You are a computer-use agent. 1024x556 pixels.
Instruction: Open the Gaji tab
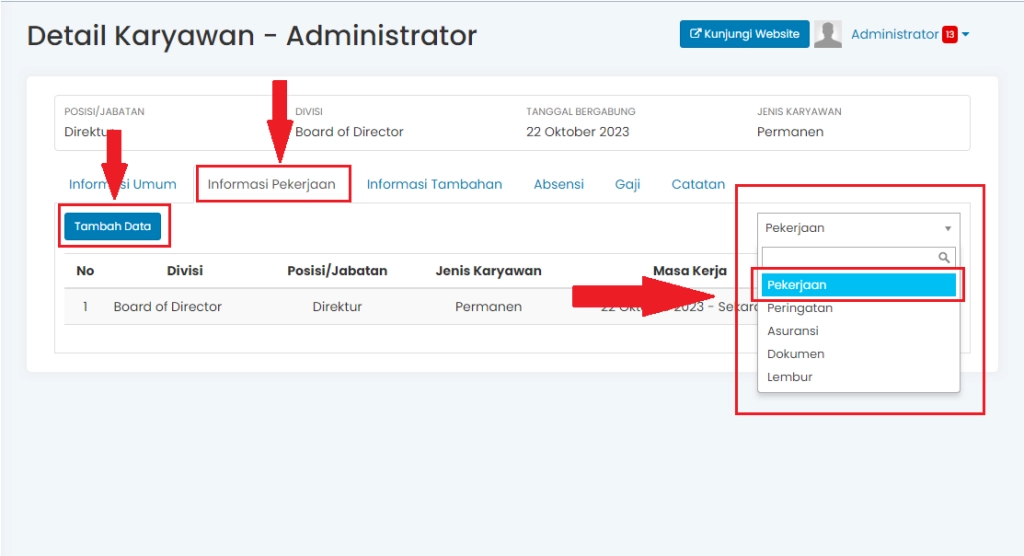627,184
